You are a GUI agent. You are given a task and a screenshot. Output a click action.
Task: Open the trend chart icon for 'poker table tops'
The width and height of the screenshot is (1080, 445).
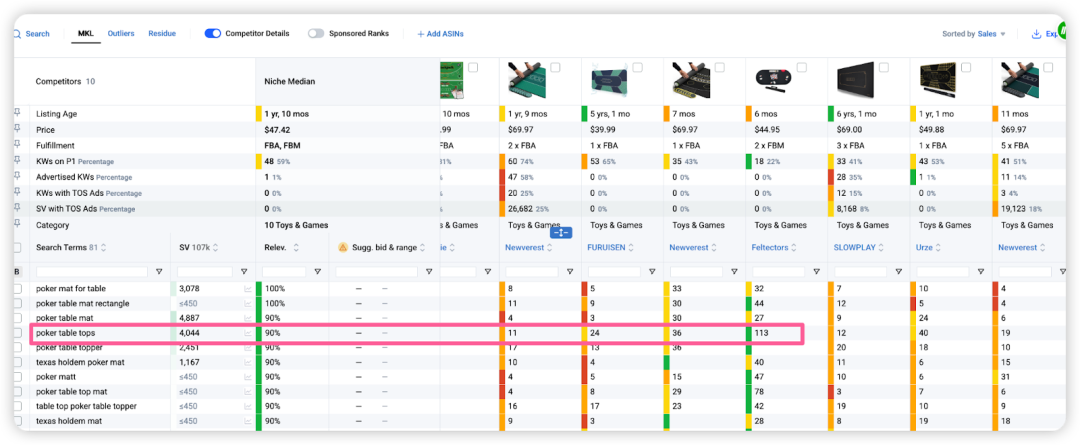[x=247, y=333]
